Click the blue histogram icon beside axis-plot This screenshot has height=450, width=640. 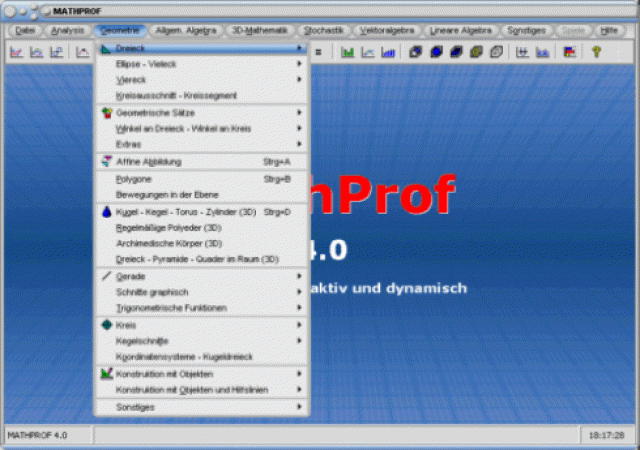(542, 52)
